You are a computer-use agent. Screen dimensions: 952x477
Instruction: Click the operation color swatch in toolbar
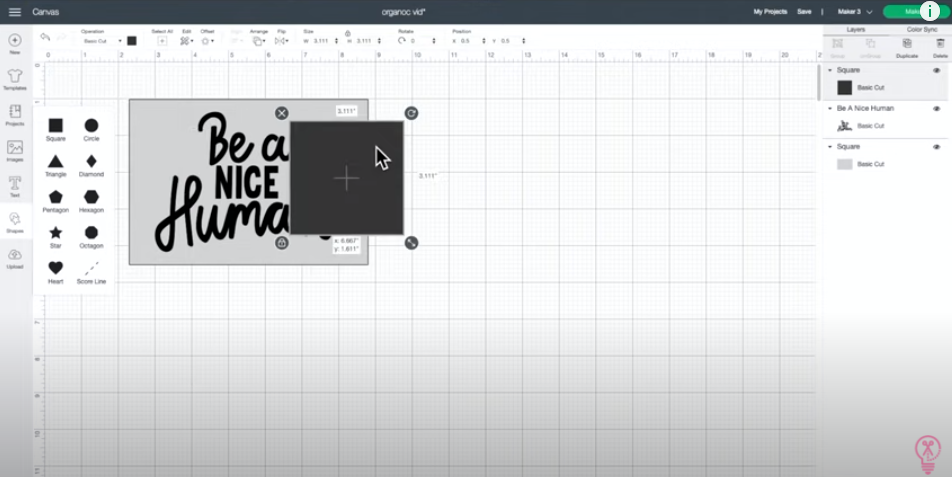pos(132,41)
